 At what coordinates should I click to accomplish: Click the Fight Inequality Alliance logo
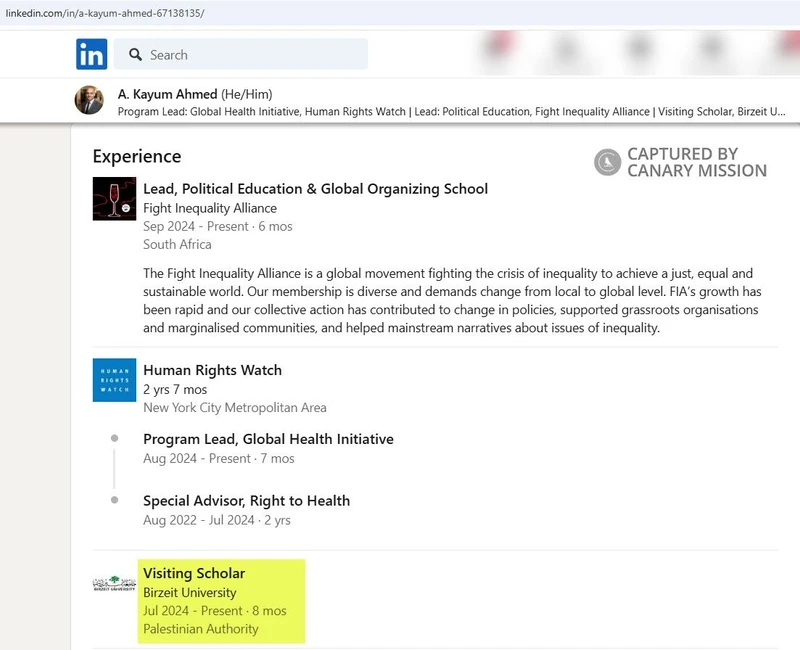114,198
